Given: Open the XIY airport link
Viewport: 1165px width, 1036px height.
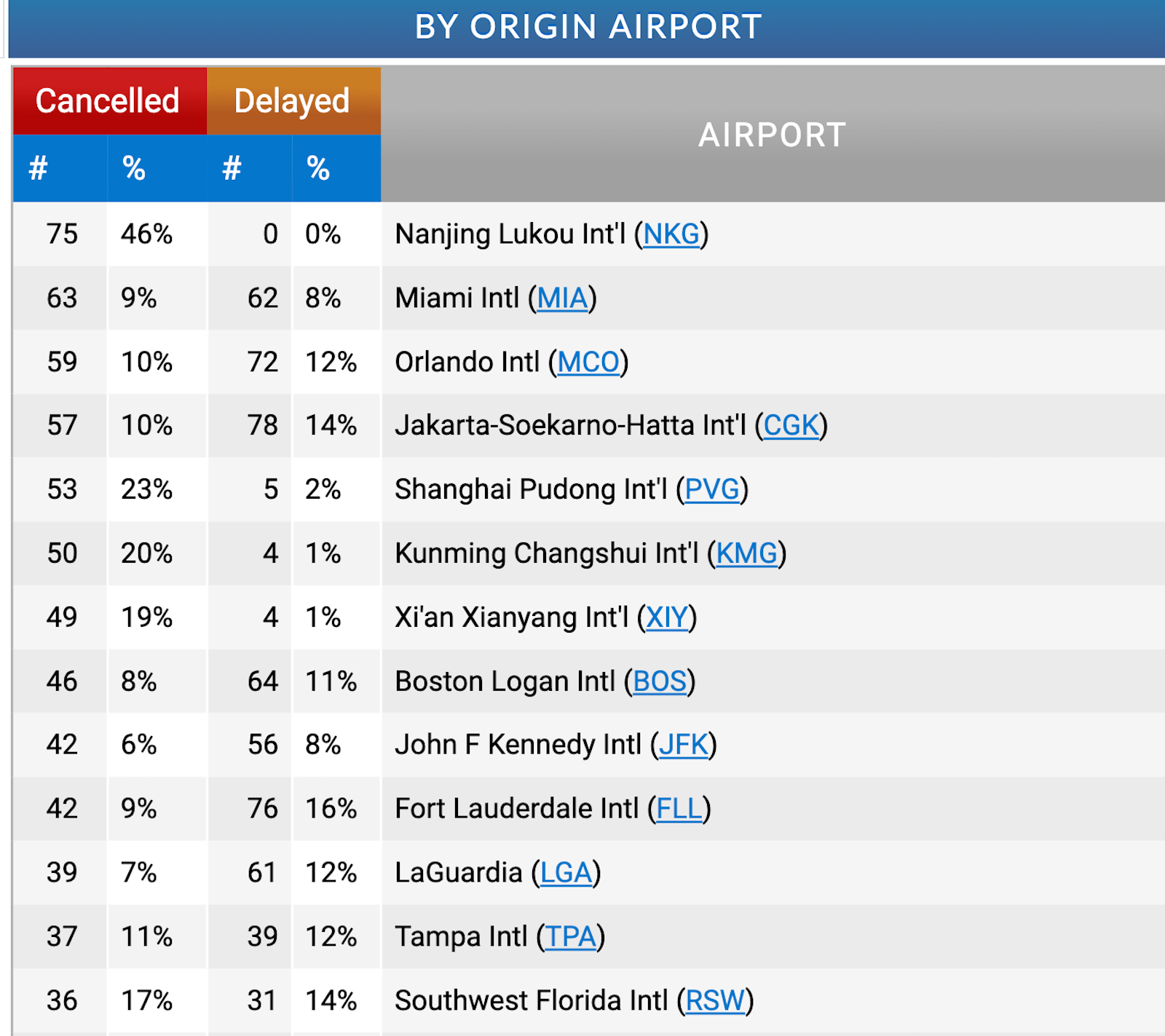Looking at the screenshot, I should pyautogui.click(x=666, y=617).
